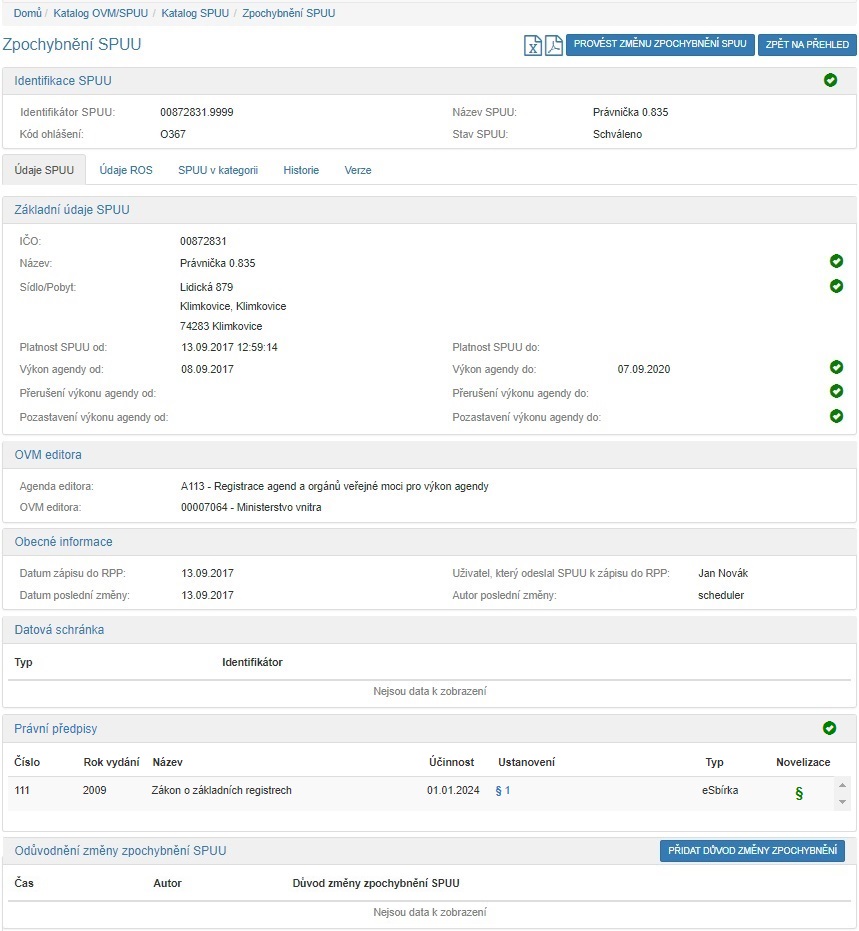Click check icon for Pozastavení výkonu agendy do
The height and width of the screenshot is (931, 859).
click(x=836, y=416)
